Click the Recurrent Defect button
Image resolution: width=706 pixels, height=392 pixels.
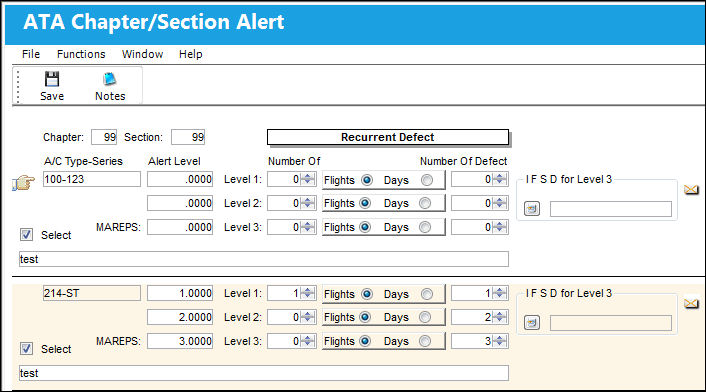(x=388, y=137)
